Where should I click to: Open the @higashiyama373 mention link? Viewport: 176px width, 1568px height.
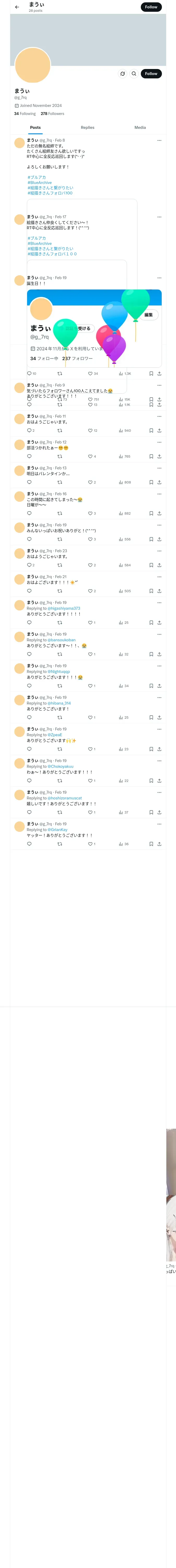coord(64,609)
